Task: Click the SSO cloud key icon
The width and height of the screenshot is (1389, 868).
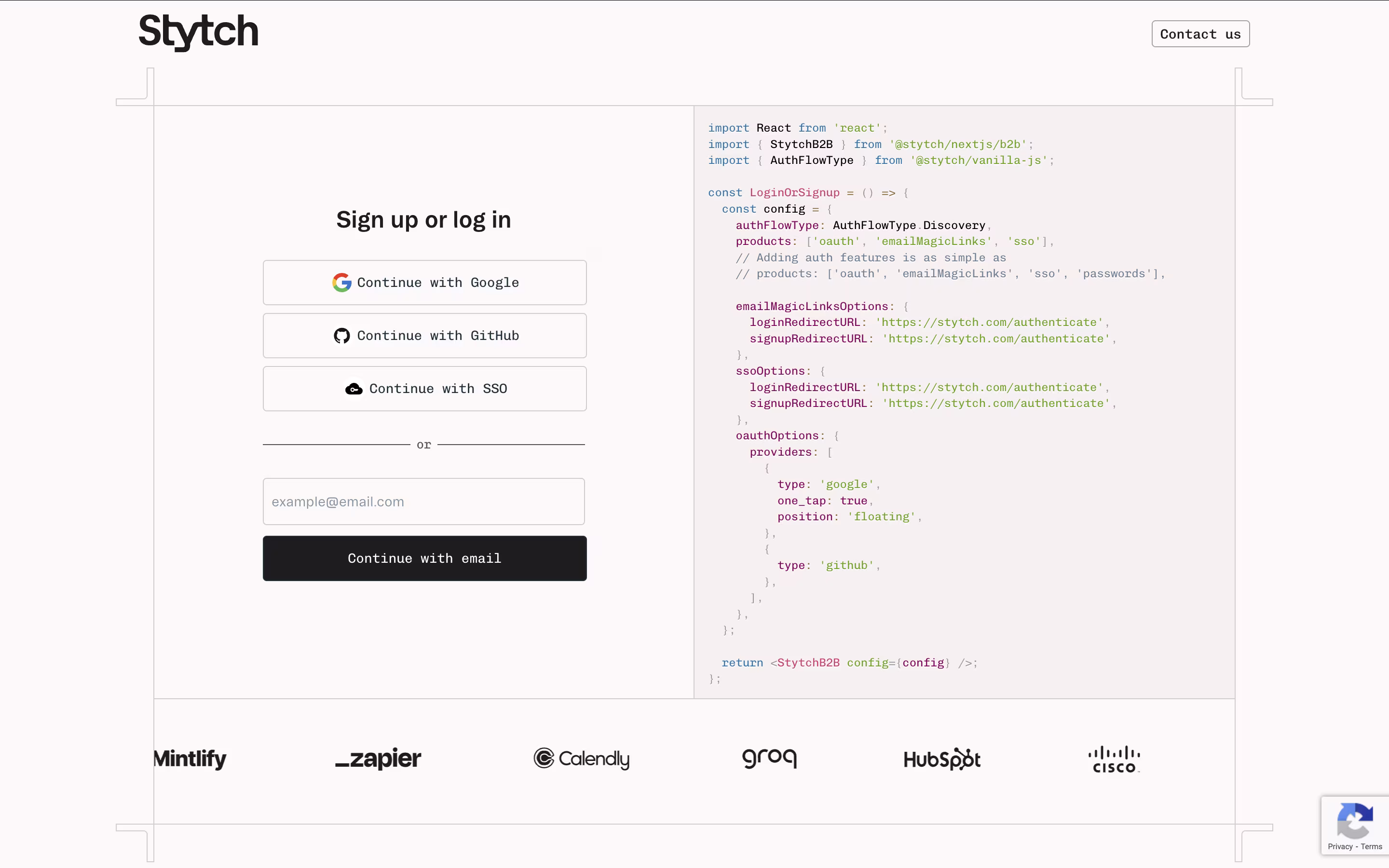Action: pos(354,389)
